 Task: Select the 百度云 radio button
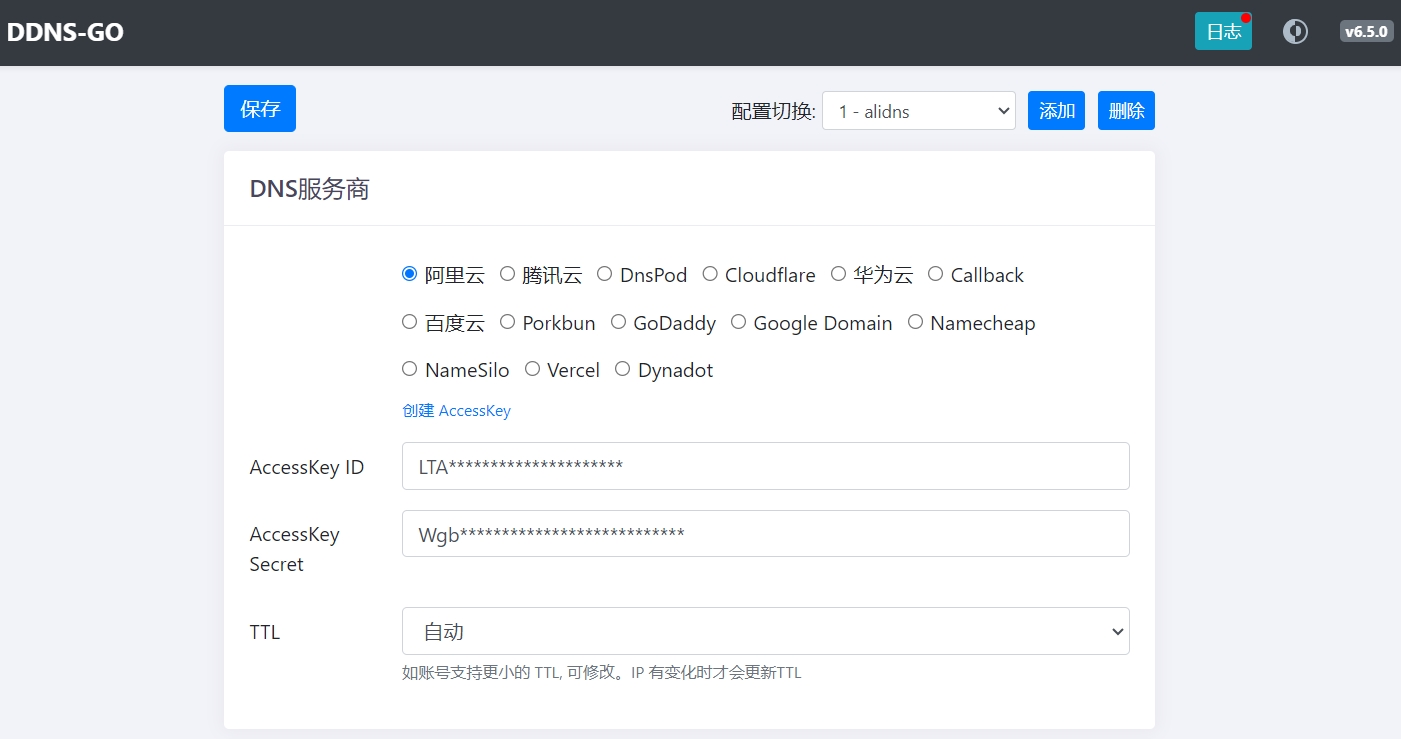tap(409, 322)
